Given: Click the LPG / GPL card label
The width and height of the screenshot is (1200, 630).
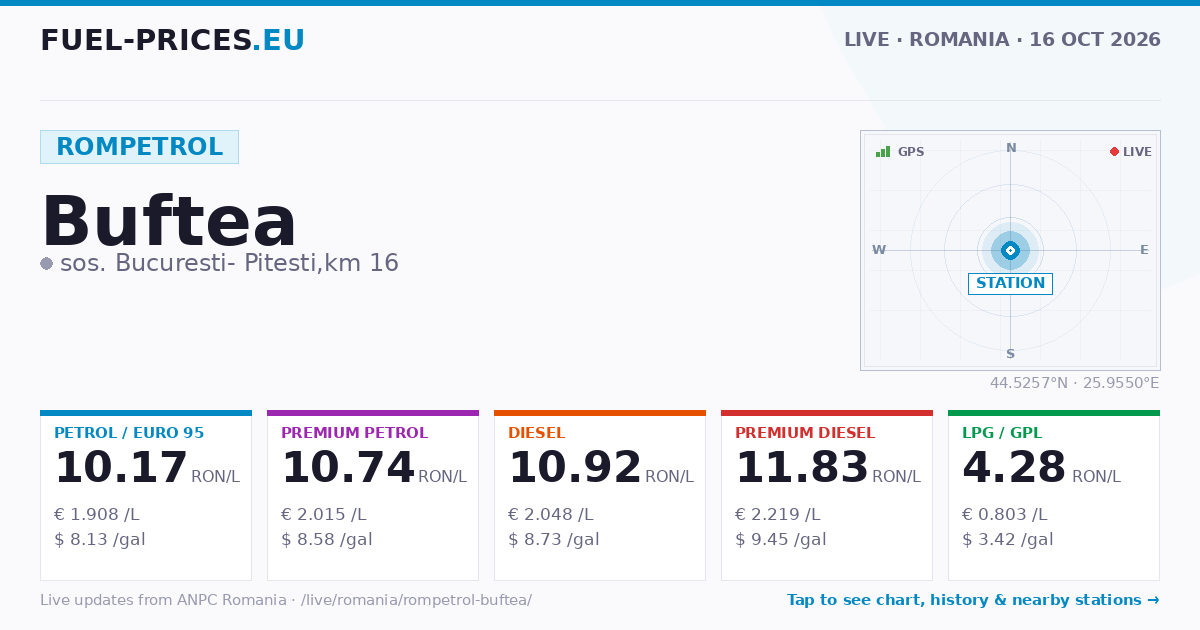Looking at the screenshot, I should point(1002,433).
